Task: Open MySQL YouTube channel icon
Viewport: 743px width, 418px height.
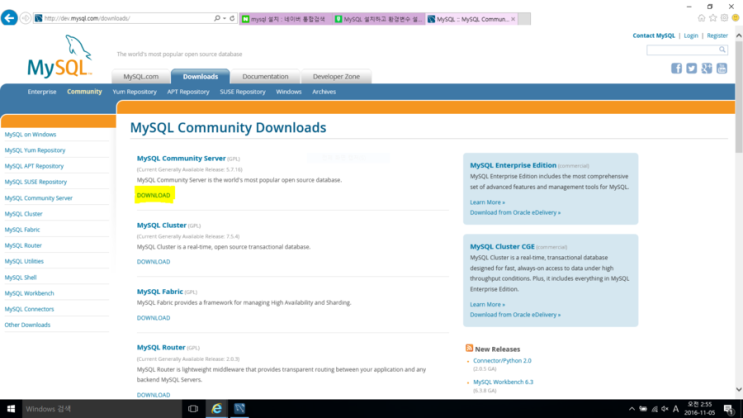Action: click(722, 68)
